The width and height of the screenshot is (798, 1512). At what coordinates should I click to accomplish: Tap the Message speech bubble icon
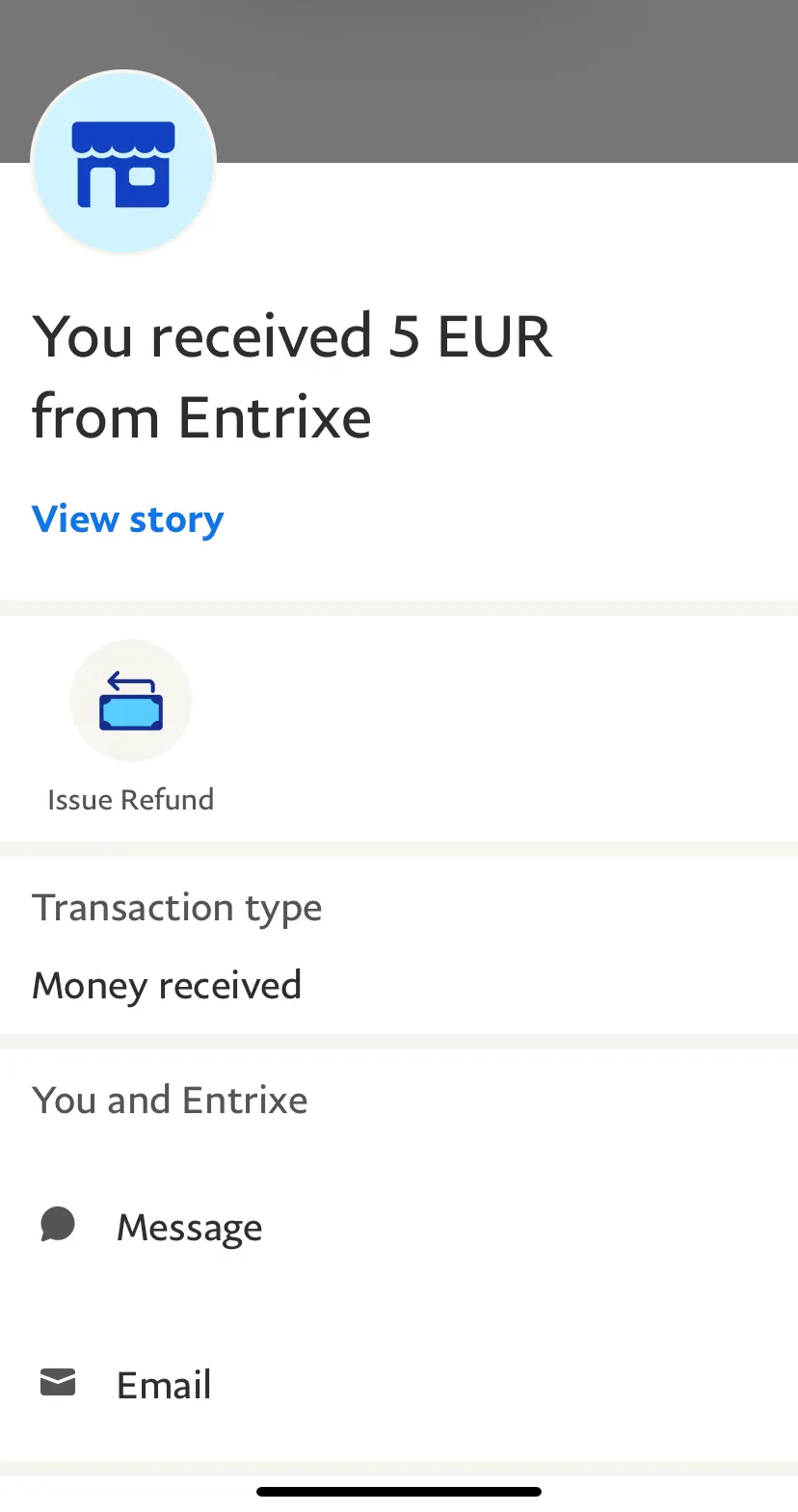coord(58,1225)
